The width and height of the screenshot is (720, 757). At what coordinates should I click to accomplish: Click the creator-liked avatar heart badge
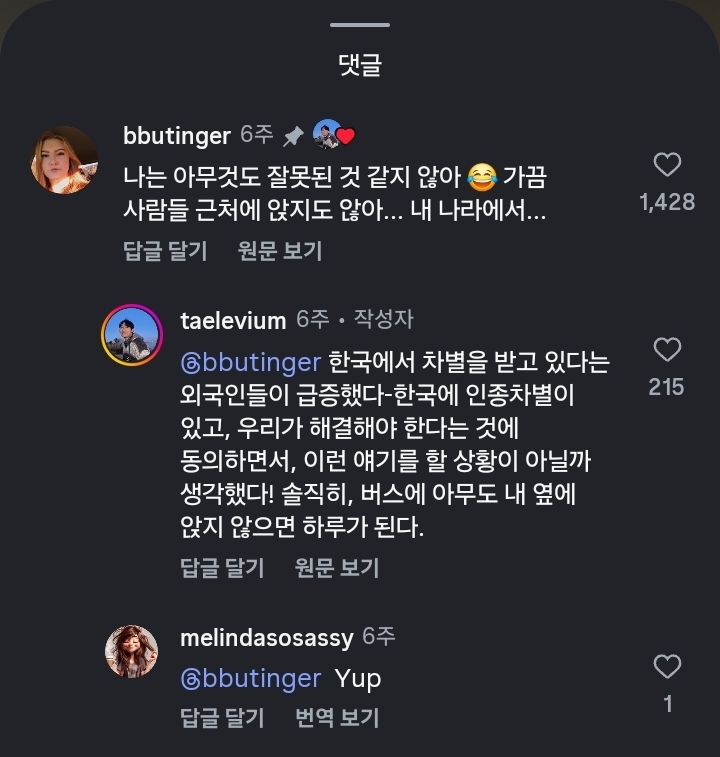click(x=335, y=135)
